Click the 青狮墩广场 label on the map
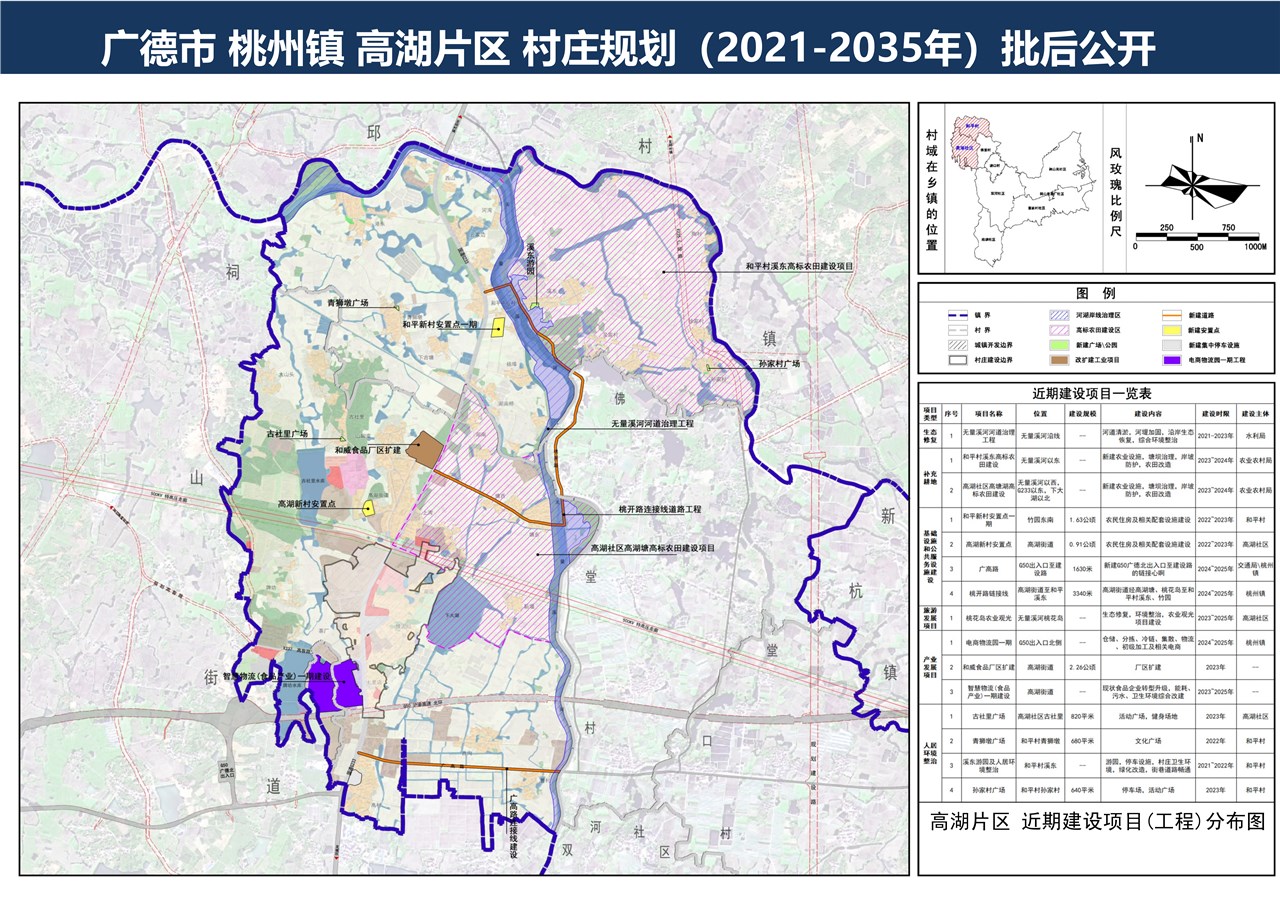The height and width of the screenshot is (905, 1280). (x=350, y=303)
